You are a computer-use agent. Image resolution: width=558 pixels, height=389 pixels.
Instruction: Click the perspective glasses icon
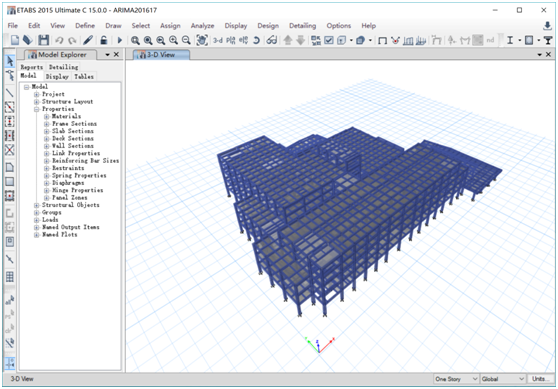click(272, 41)
